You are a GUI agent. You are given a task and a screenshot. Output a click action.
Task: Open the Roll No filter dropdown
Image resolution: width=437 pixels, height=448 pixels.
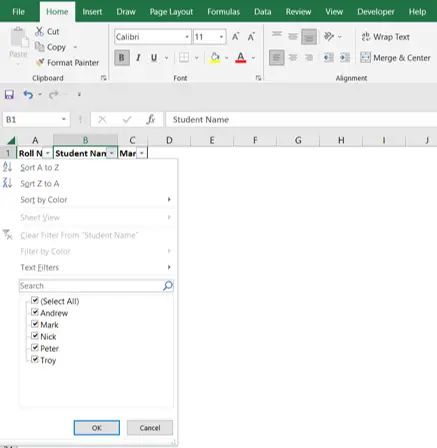48,153
